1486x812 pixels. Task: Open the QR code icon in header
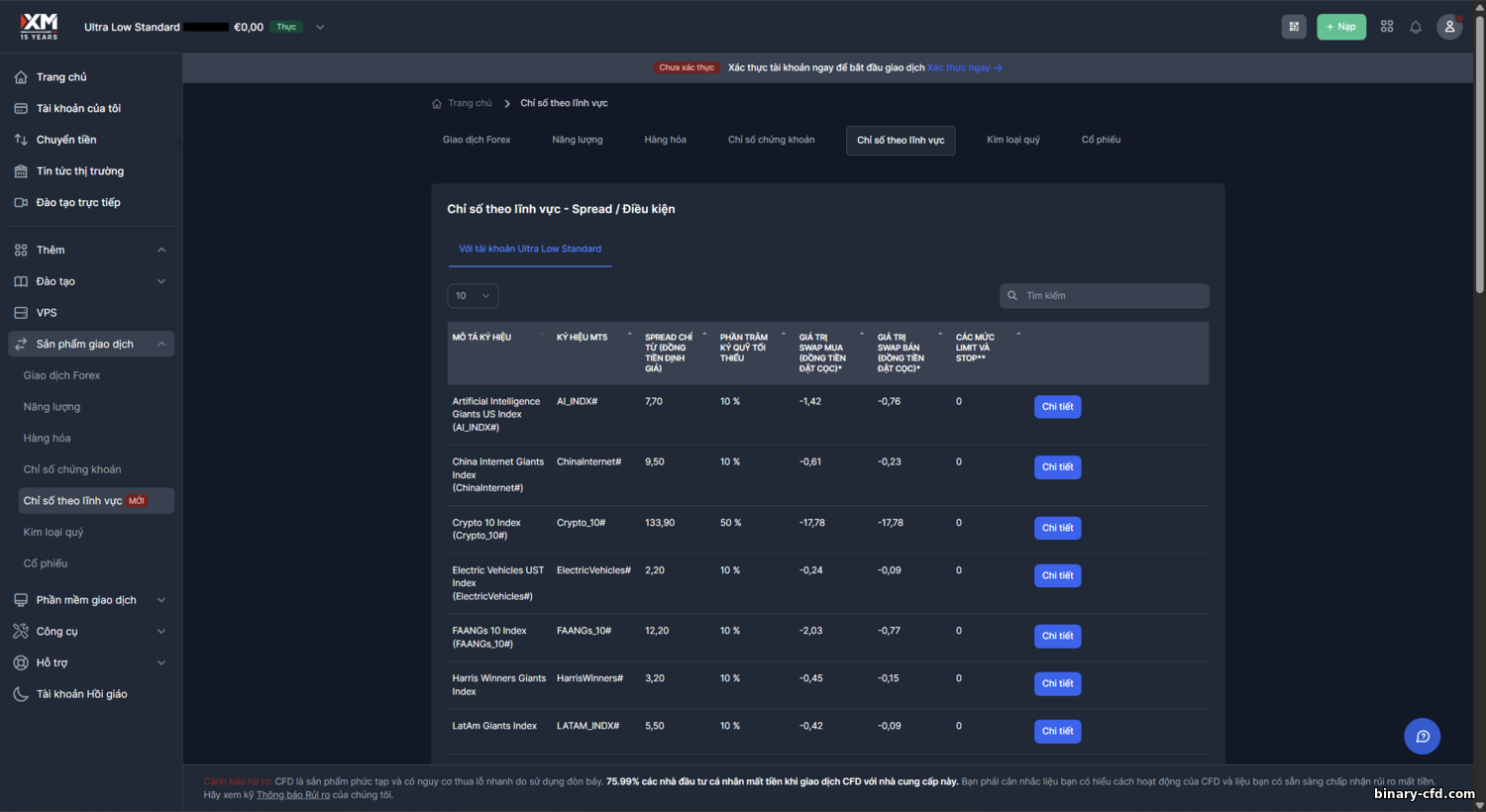[x=1294, y=27]
